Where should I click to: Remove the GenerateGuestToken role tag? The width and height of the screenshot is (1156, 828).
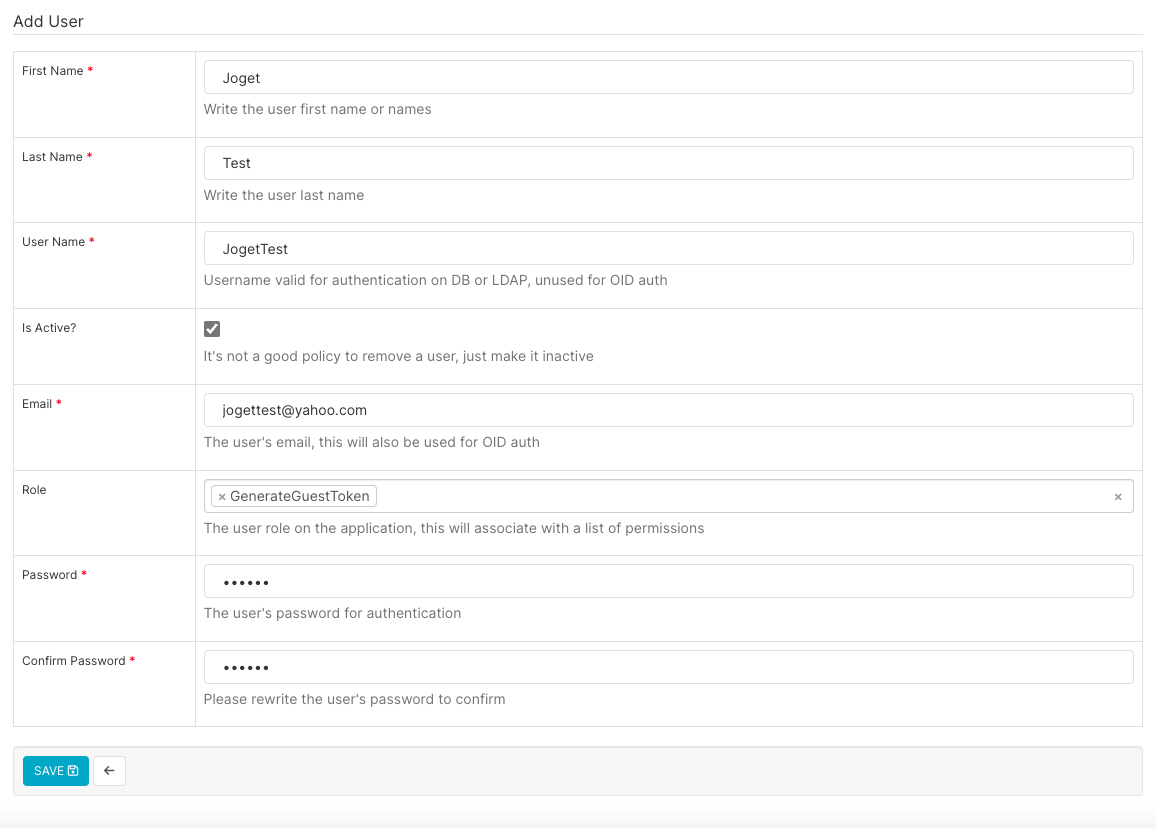click(222, 497)
